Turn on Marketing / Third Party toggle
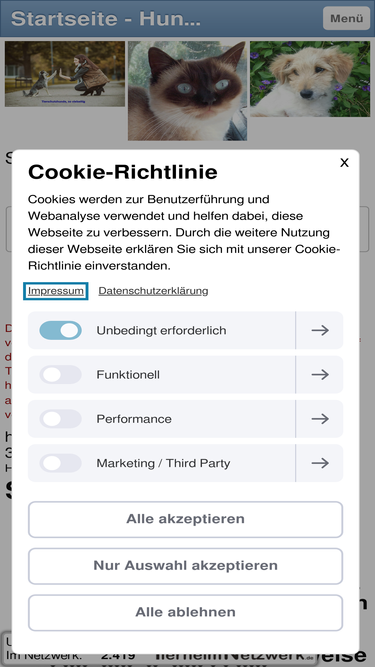The image size is (375, 667). 60,463
